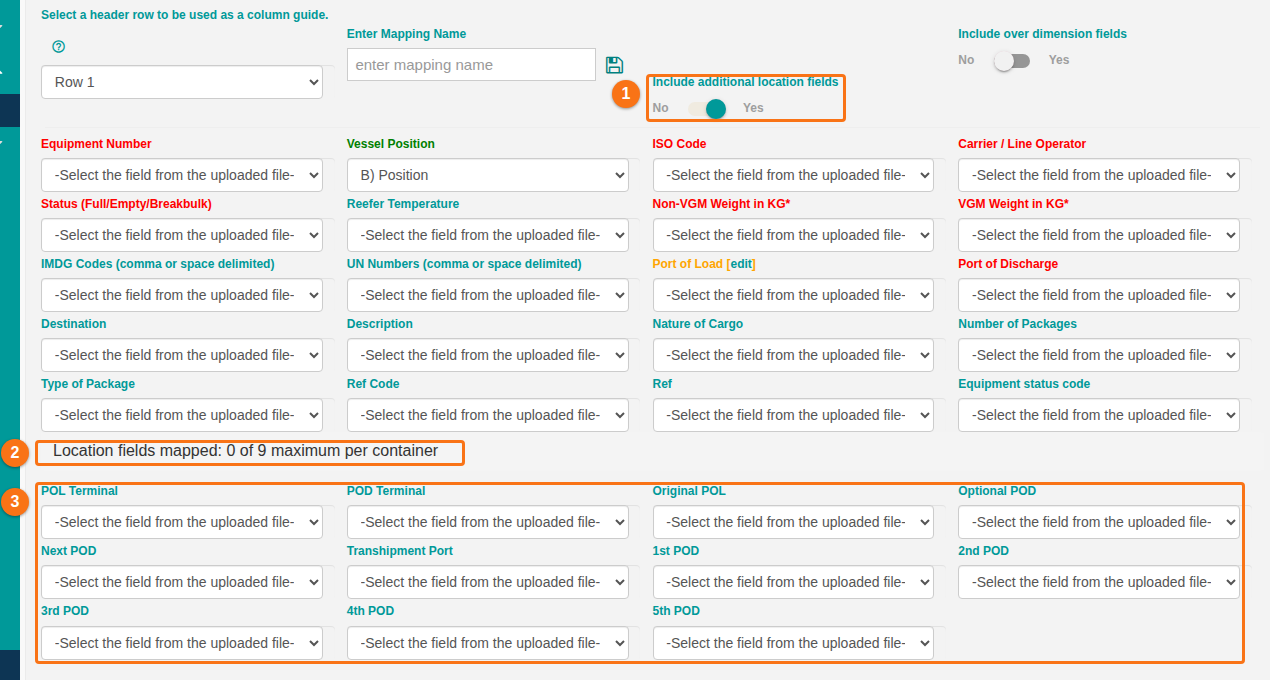The height and width of the screenshot is (680, 1270).
Task: Open the Row 1 header row dropdown
Action: coord(182,82)
